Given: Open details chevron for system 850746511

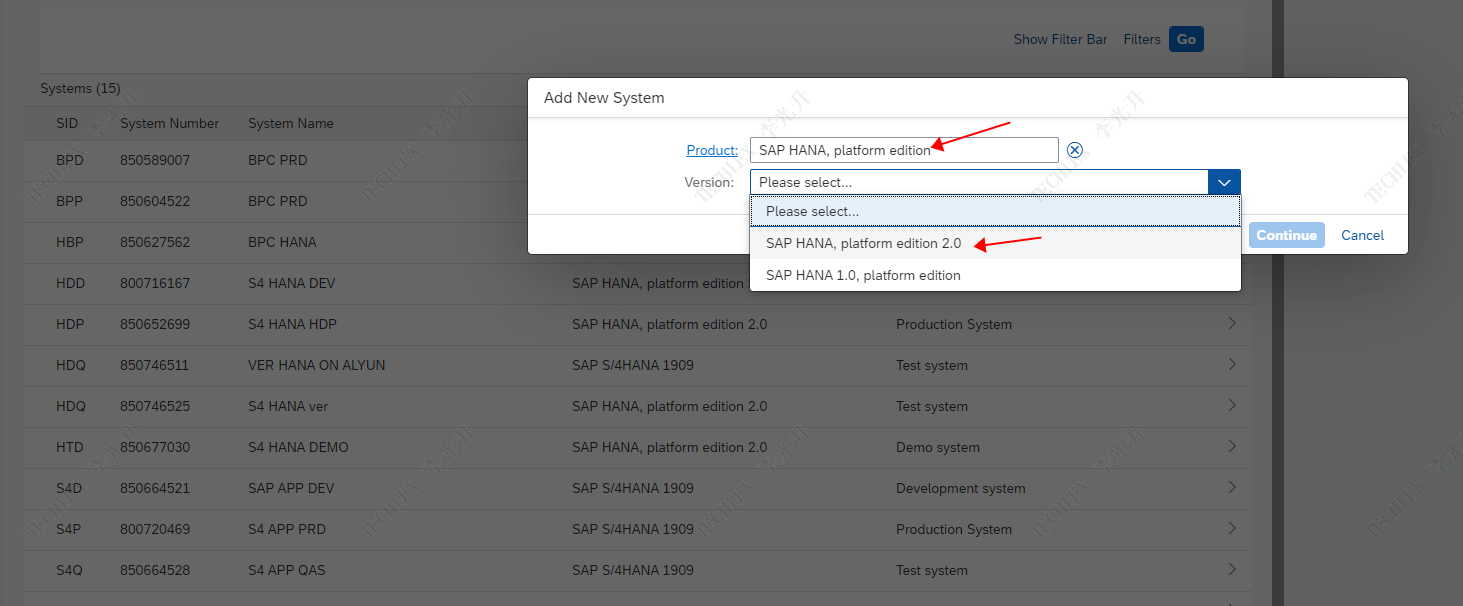Looking at the screenshot, I should 1232,364.
